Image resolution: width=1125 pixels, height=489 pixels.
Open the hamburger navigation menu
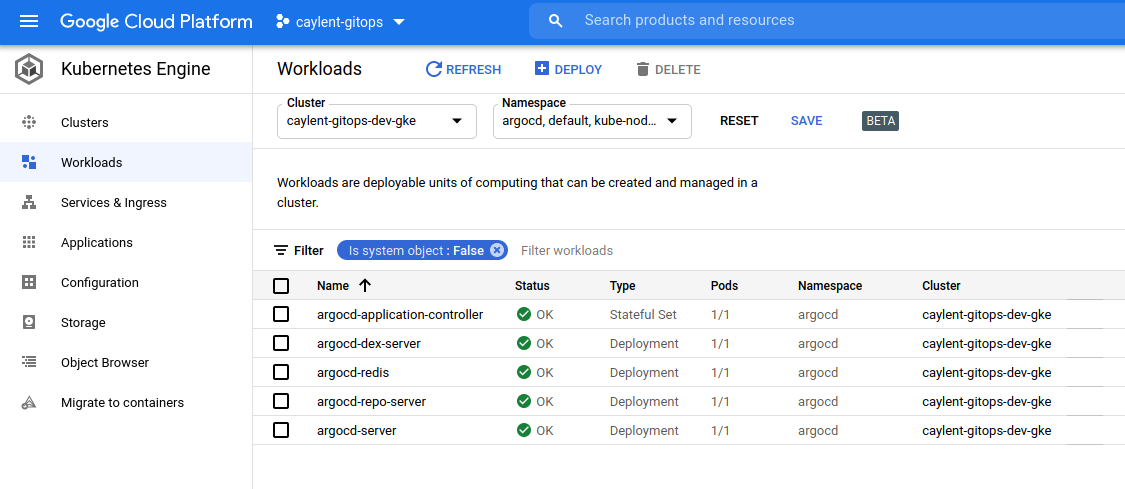point(28,21)
